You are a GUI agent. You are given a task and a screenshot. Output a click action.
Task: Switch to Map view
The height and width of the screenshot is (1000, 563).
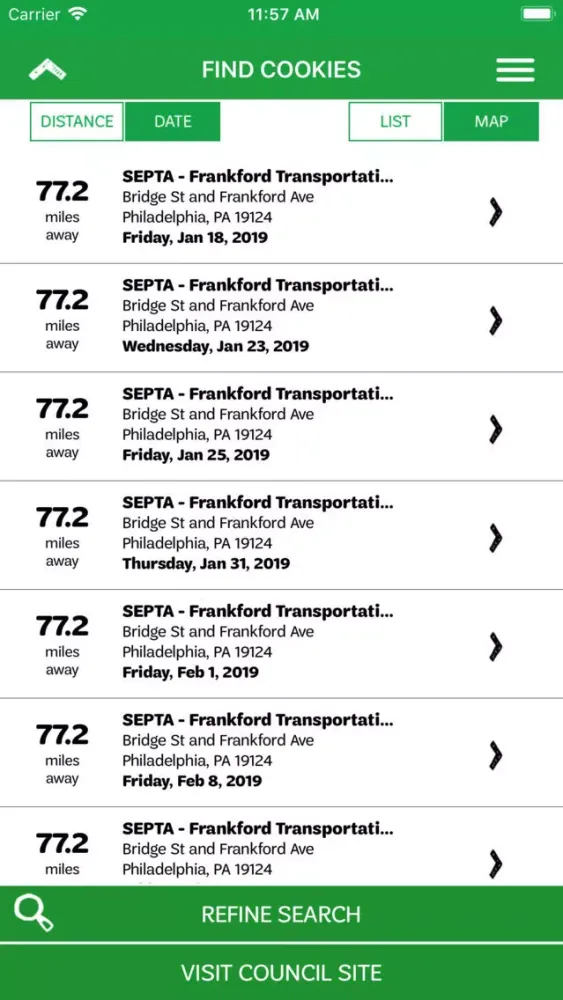491,121
